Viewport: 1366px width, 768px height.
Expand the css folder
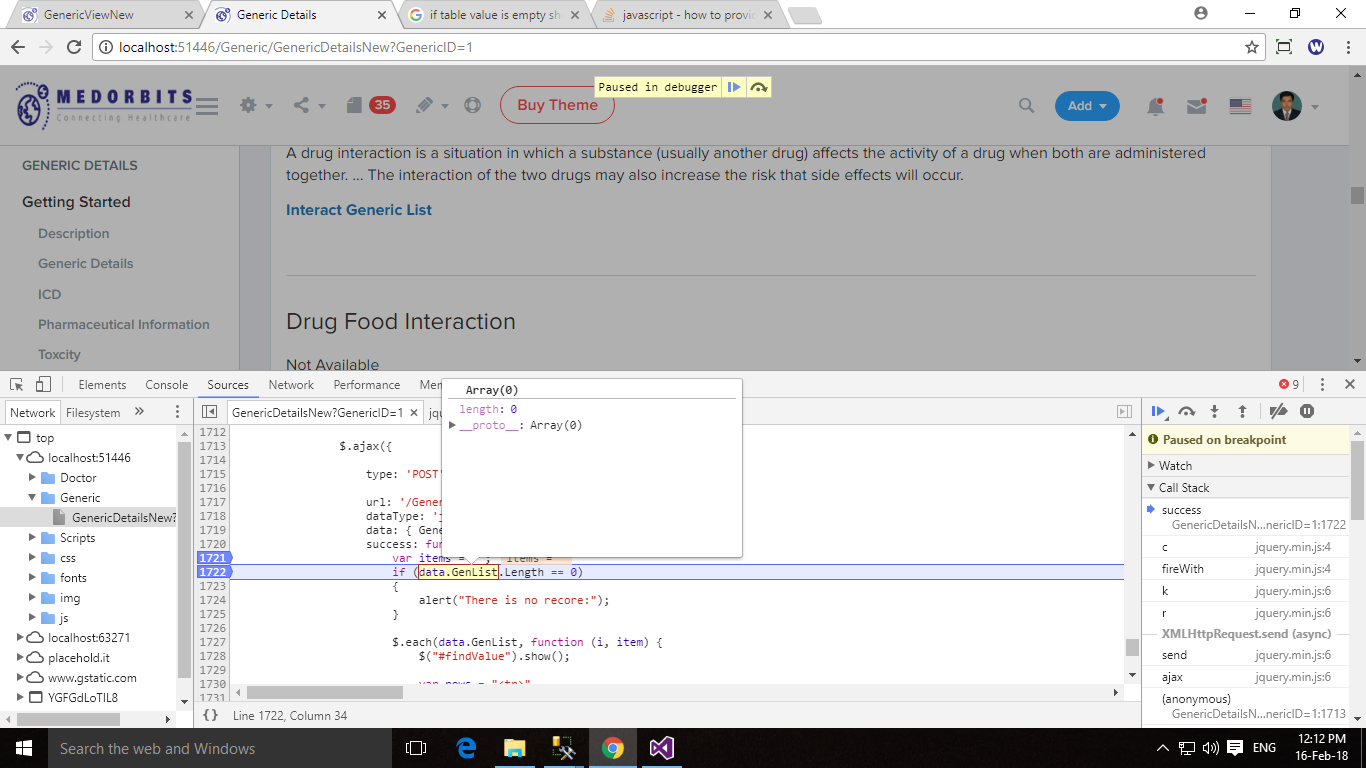pos(33,558)
